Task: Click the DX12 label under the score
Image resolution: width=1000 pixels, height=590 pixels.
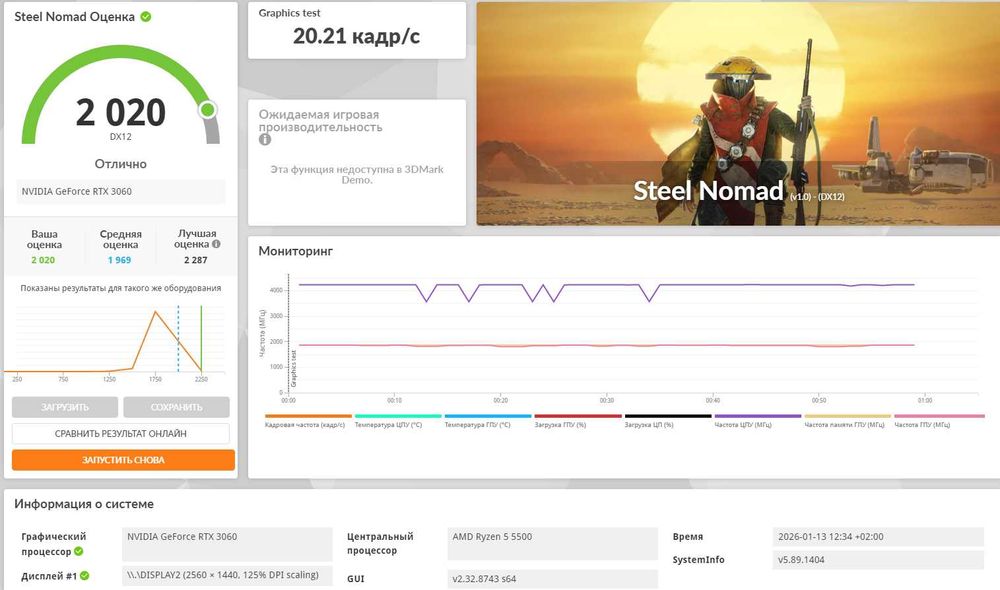Action: [121, 136]
